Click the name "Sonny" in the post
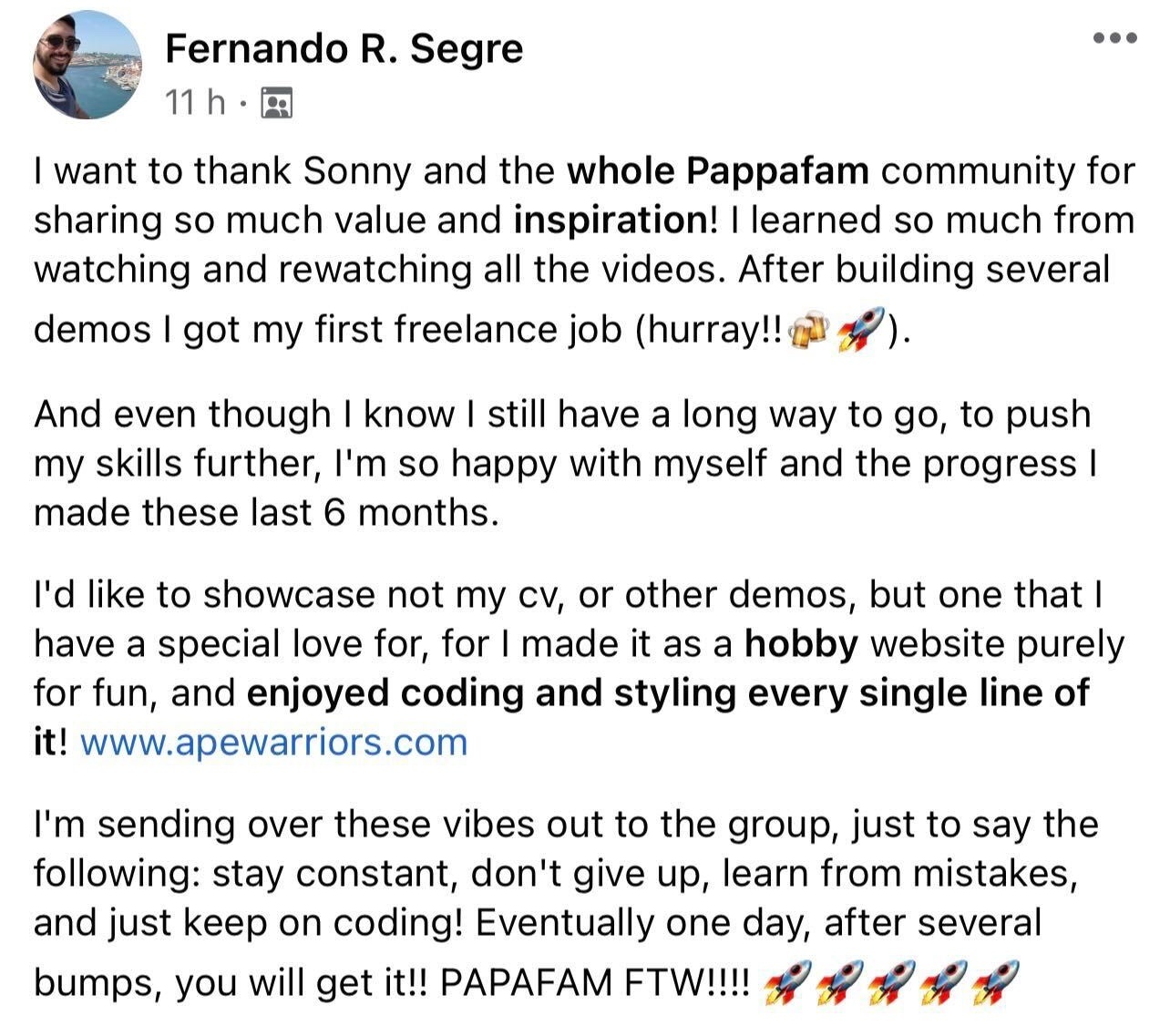The width and height of the screenshot is (1170, 1036). pos(357,171)
